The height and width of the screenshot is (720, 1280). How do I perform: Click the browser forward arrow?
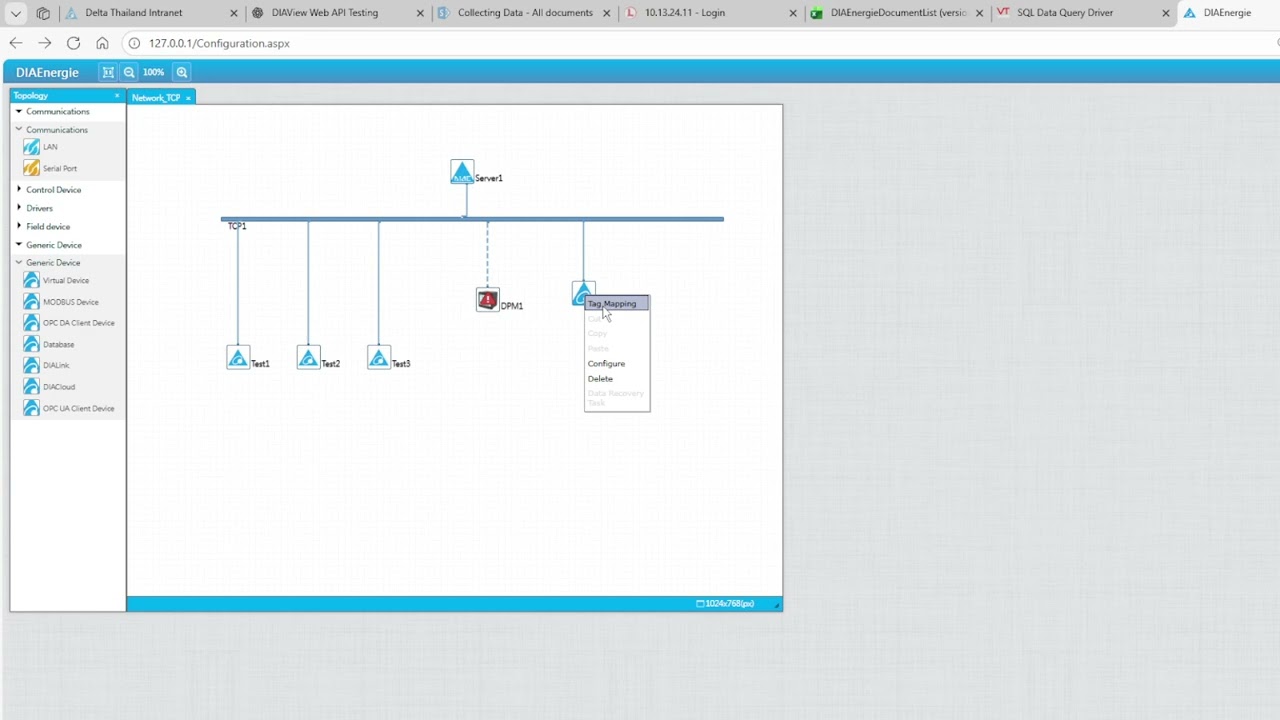44,43
